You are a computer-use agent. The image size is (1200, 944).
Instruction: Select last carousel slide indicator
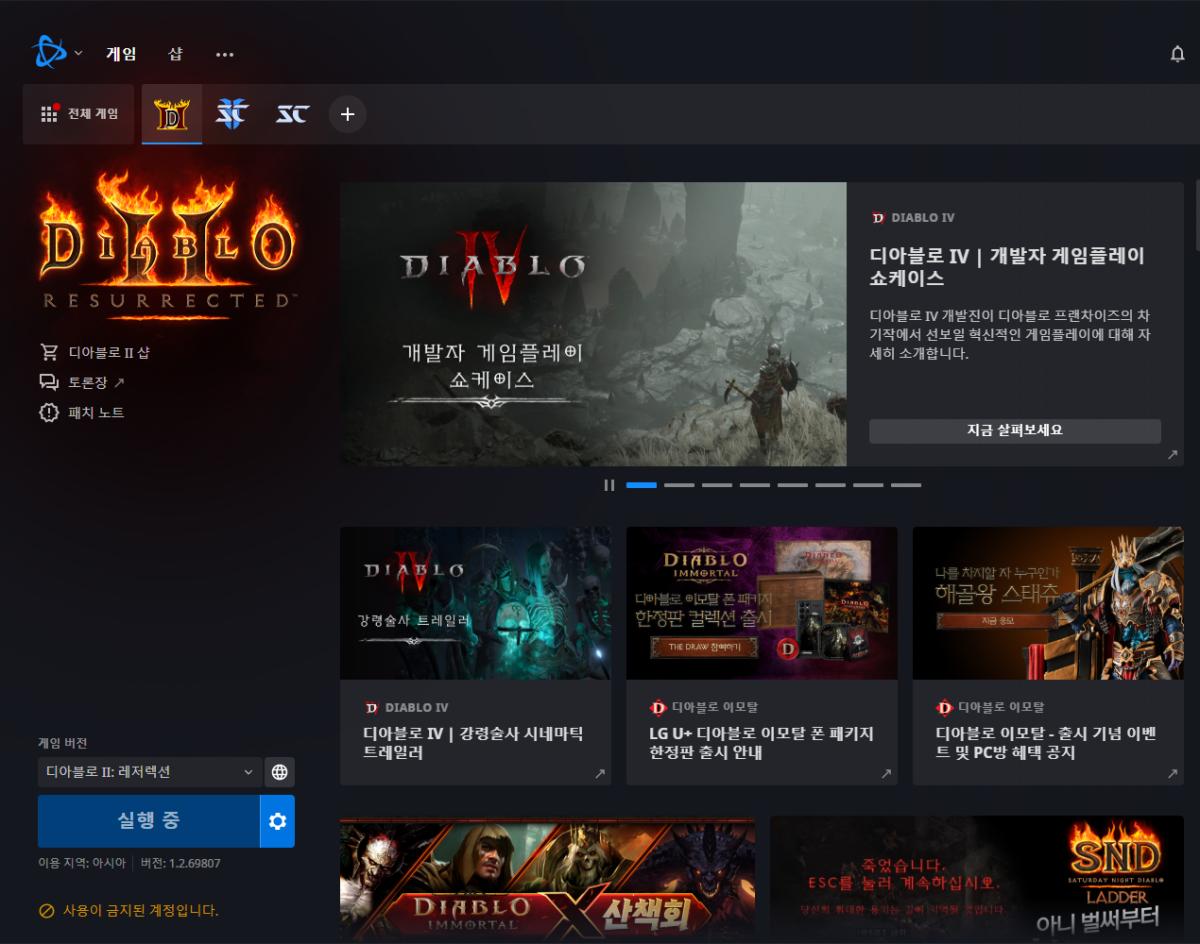pyautogui.click(x=906, y=485)
